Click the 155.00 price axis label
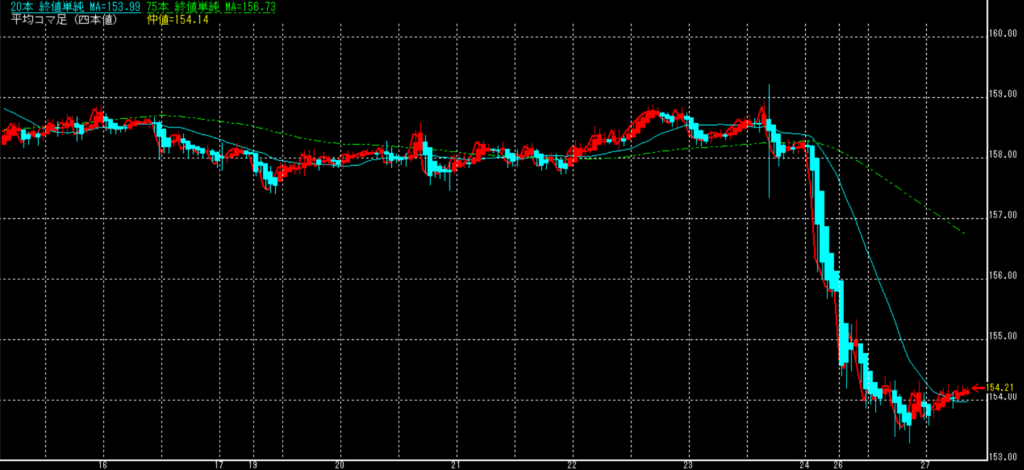This screenshot has height=470, width=1024. coord(1003,338)
